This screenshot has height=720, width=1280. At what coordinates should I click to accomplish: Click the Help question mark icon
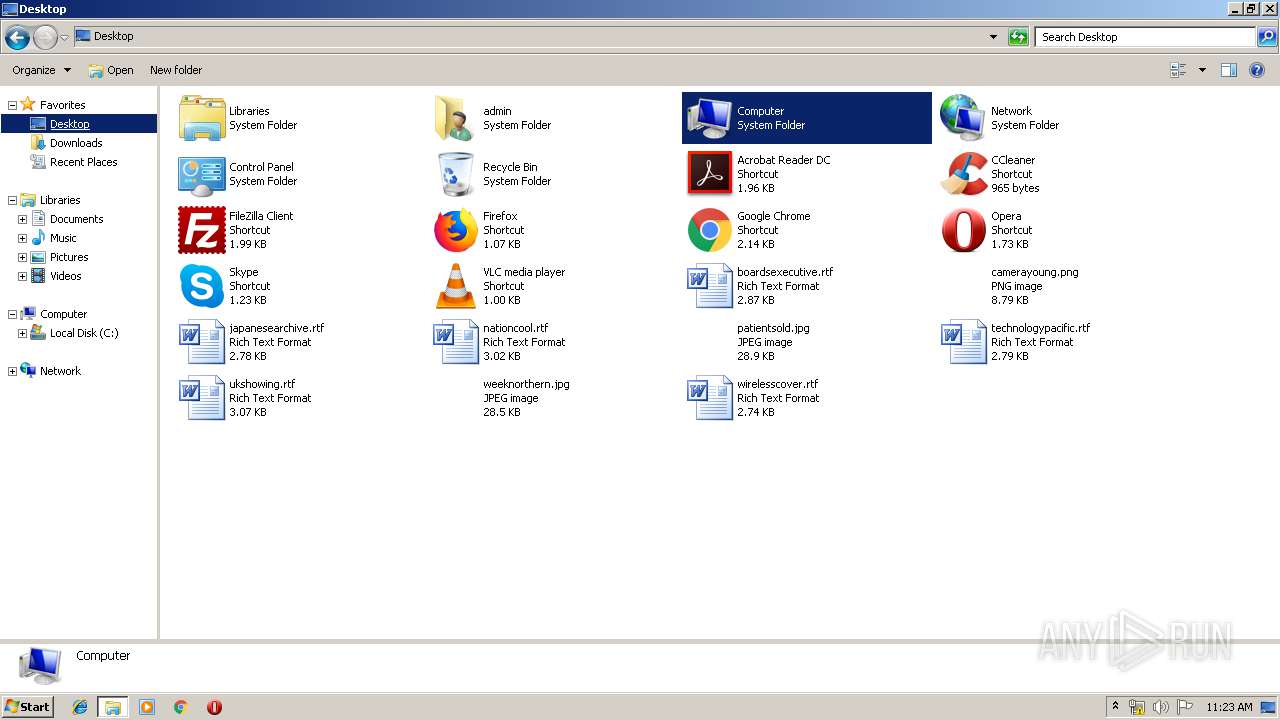click(1257, 70)
